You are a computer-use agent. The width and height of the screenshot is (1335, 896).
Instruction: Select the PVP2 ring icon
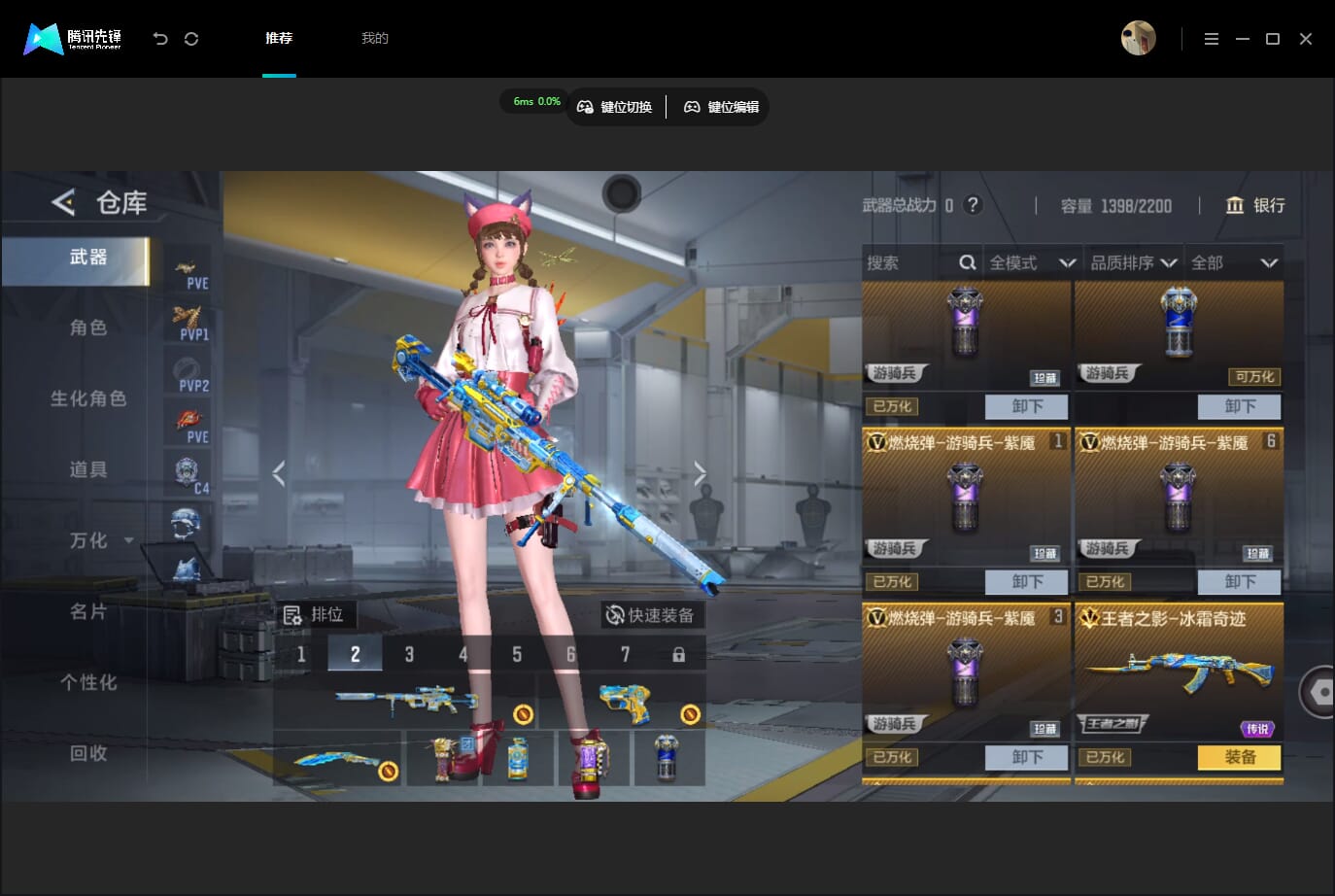pyautogui.click(x=188, y=373)
